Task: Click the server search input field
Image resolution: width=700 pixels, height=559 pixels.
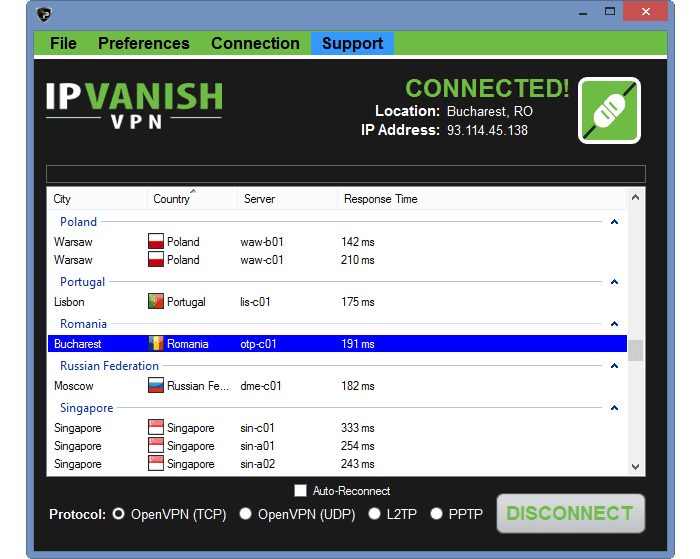Action: pos(346,174)
